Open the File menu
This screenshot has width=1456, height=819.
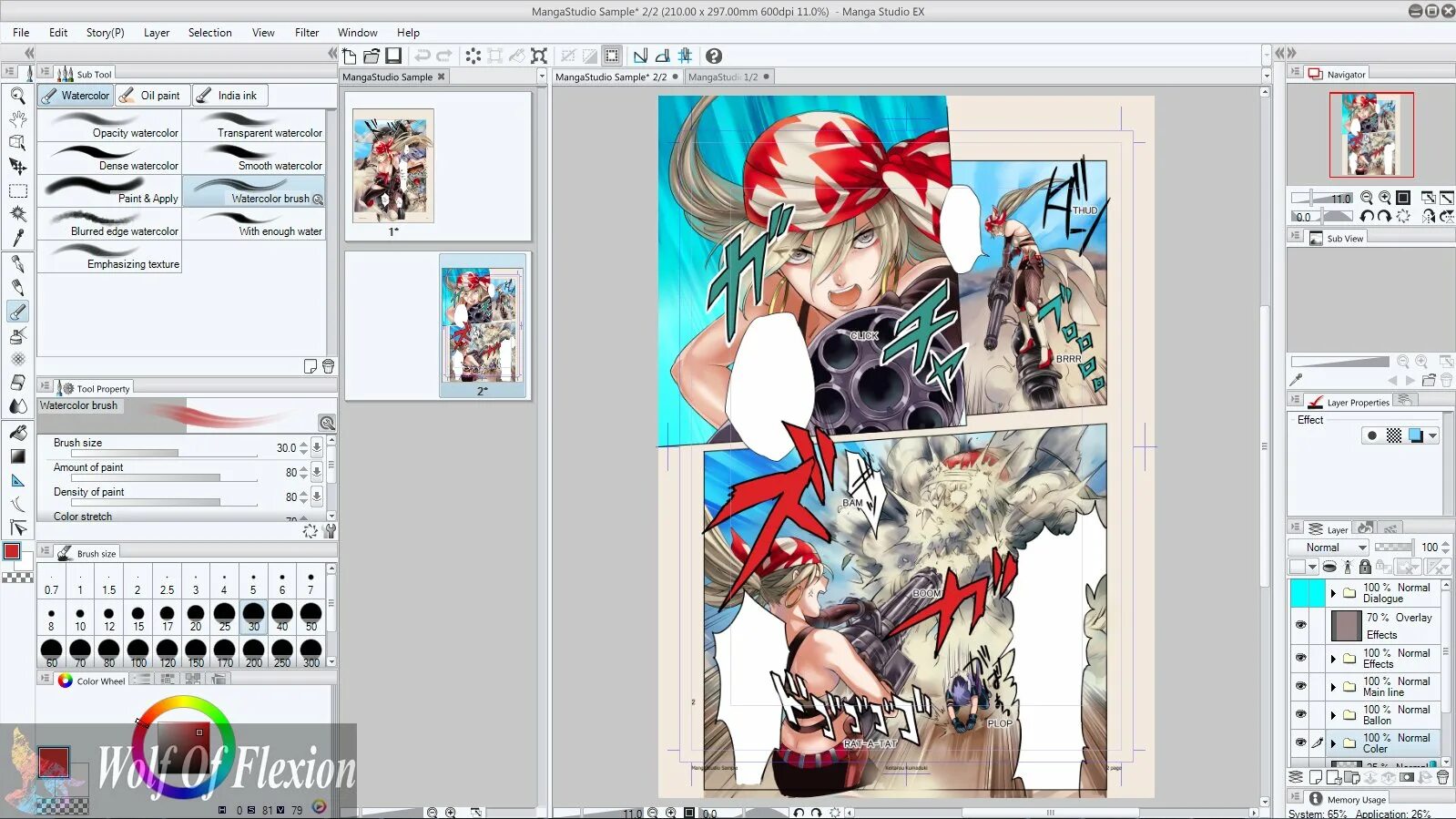(x=21, y=32)
